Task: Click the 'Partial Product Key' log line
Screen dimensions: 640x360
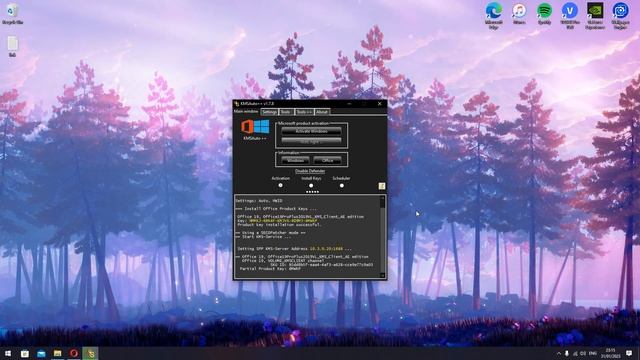Action: (270, 269)
